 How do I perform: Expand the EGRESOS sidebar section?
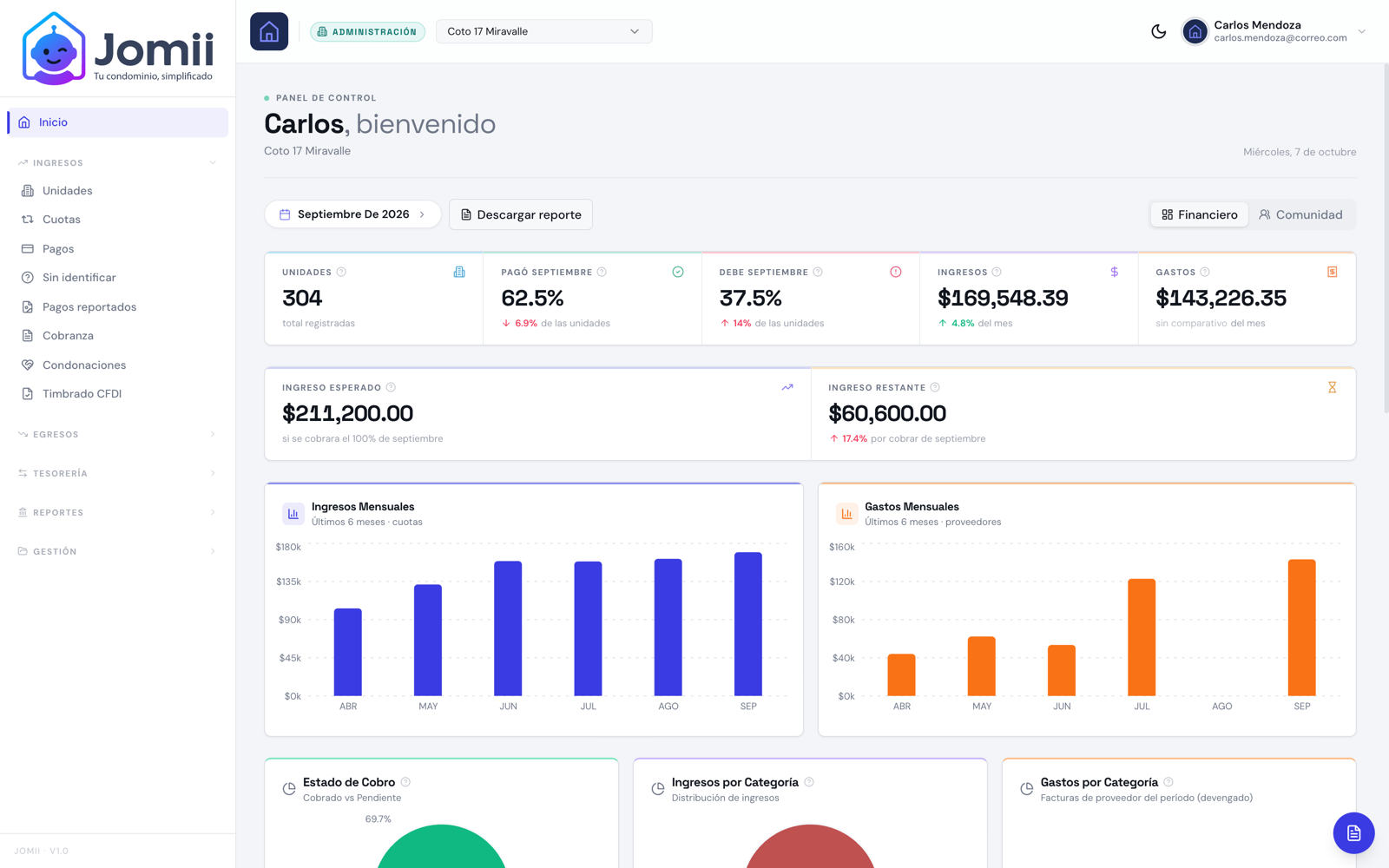pos(118,434)
